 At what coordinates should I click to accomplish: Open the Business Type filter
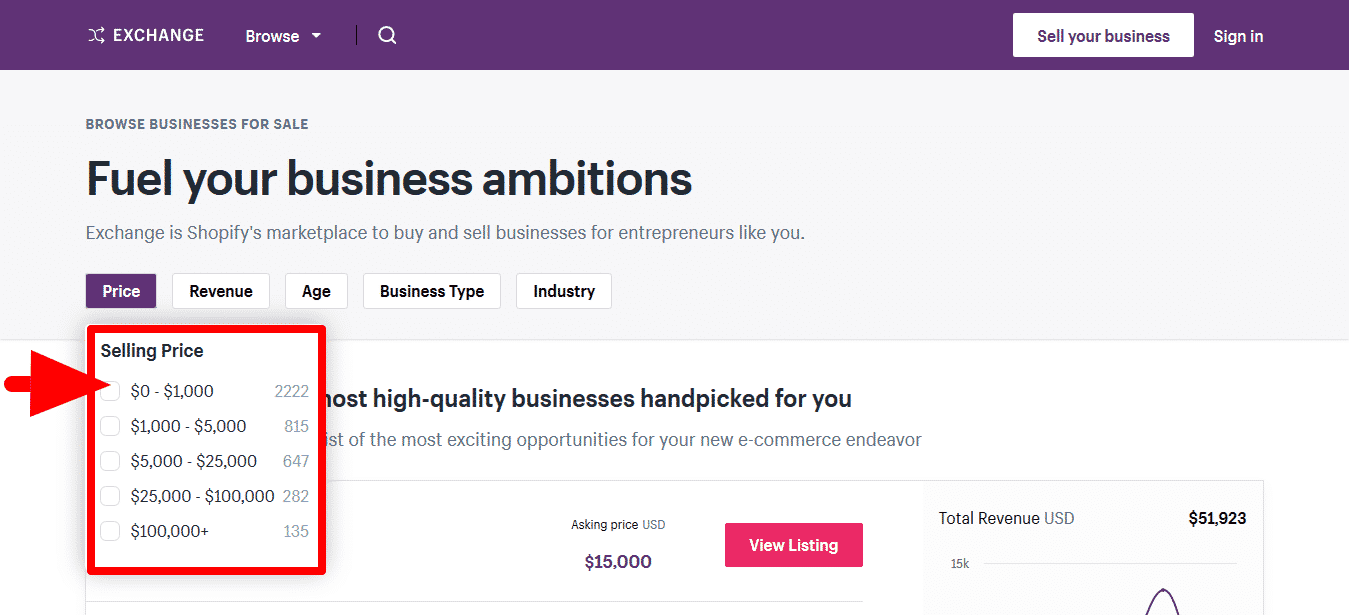432,291
